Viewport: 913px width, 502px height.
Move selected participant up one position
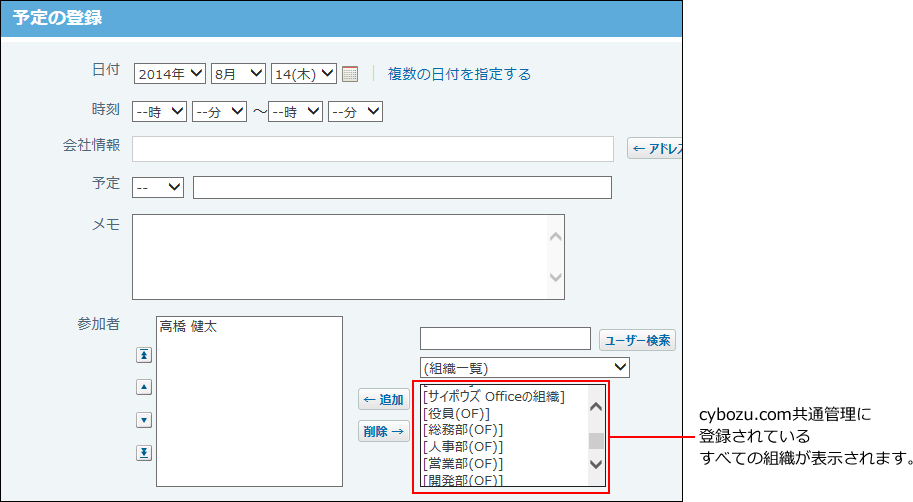144,387
